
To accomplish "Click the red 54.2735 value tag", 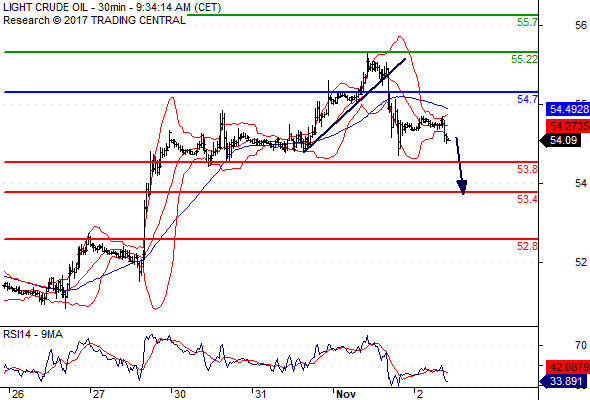I will click(x=568, y=126).
